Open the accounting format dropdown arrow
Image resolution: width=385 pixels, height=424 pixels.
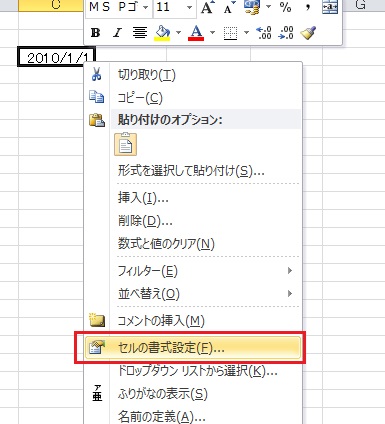268,7
